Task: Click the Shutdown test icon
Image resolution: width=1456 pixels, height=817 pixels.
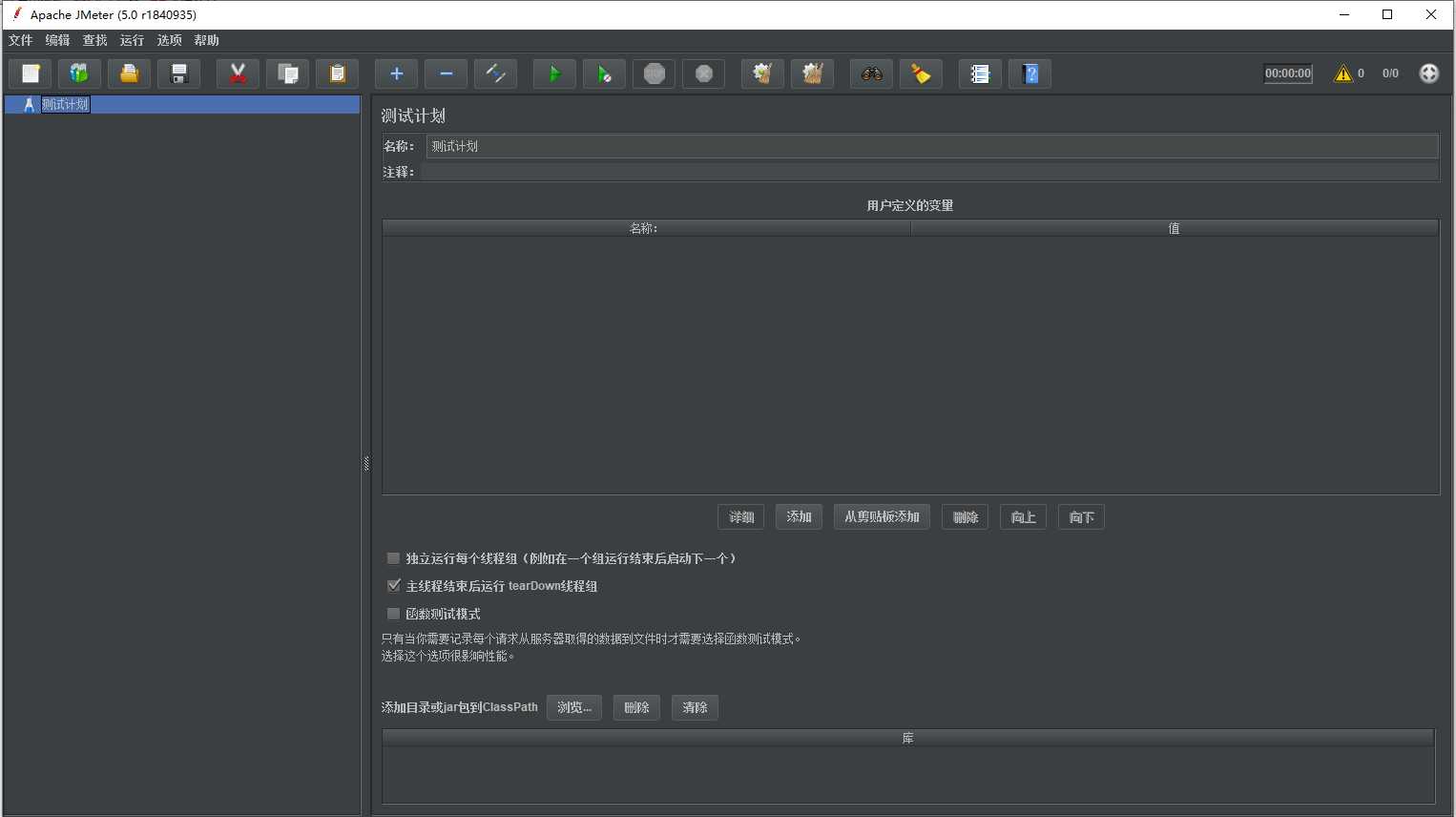Action: (703, 73)
